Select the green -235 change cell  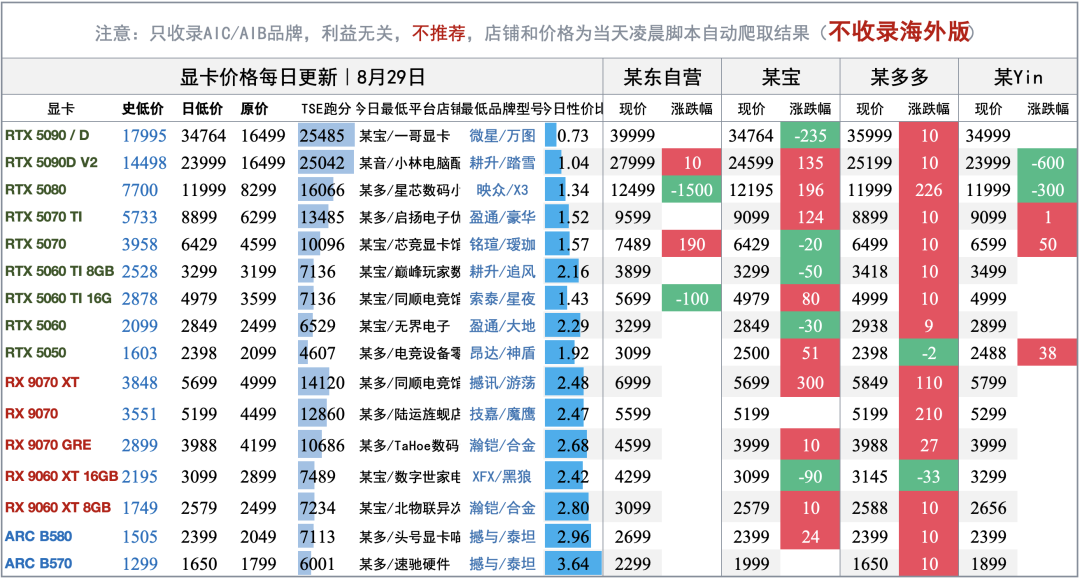[x=810, y=136]
